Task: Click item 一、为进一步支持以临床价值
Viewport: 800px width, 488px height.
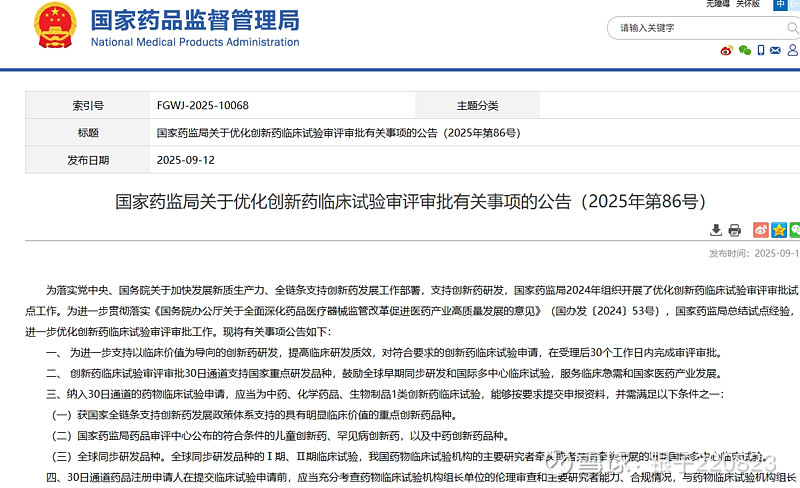Action: click(x=385, y=353)
